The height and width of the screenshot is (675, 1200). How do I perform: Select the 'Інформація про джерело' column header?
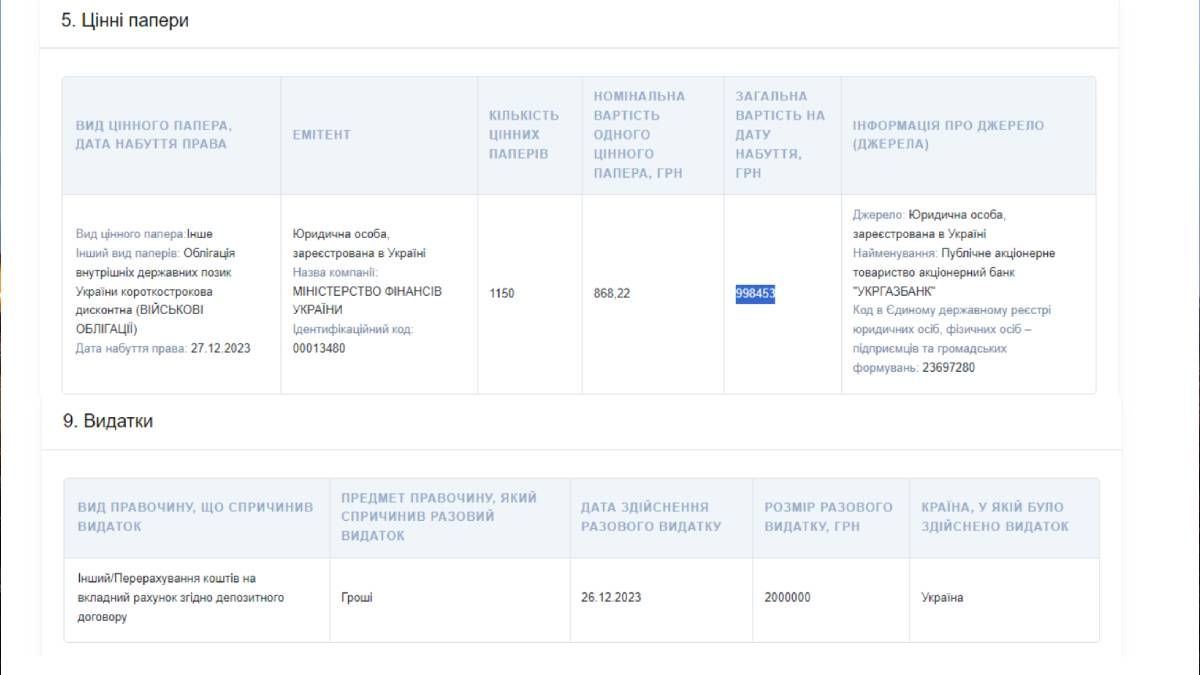coord(947,135)
